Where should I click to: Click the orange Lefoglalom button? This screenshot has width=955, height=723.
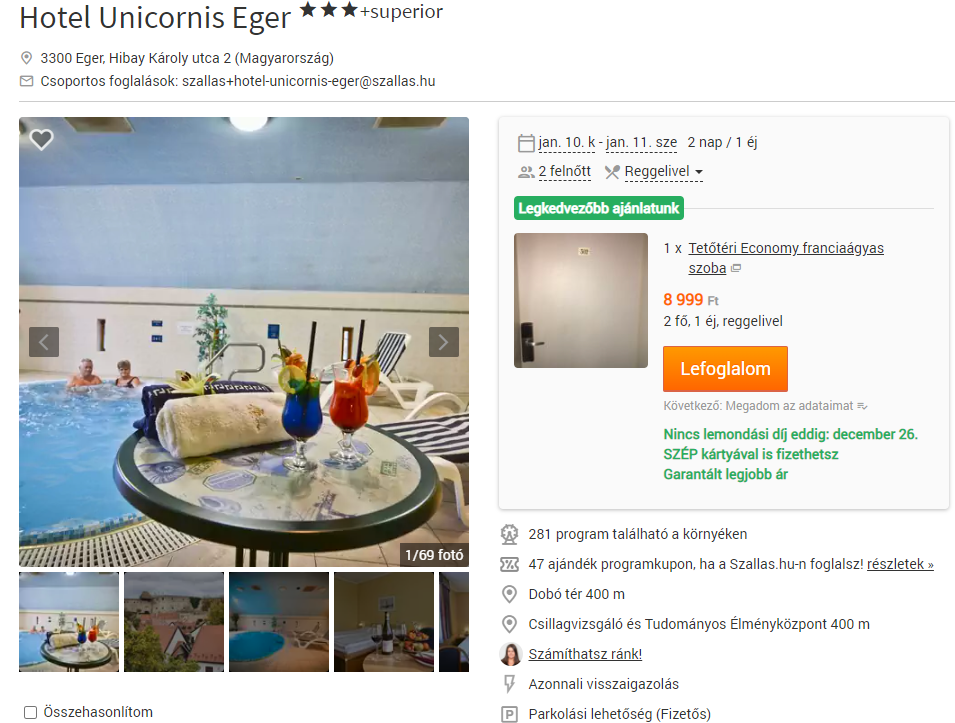tap(725, 369)
